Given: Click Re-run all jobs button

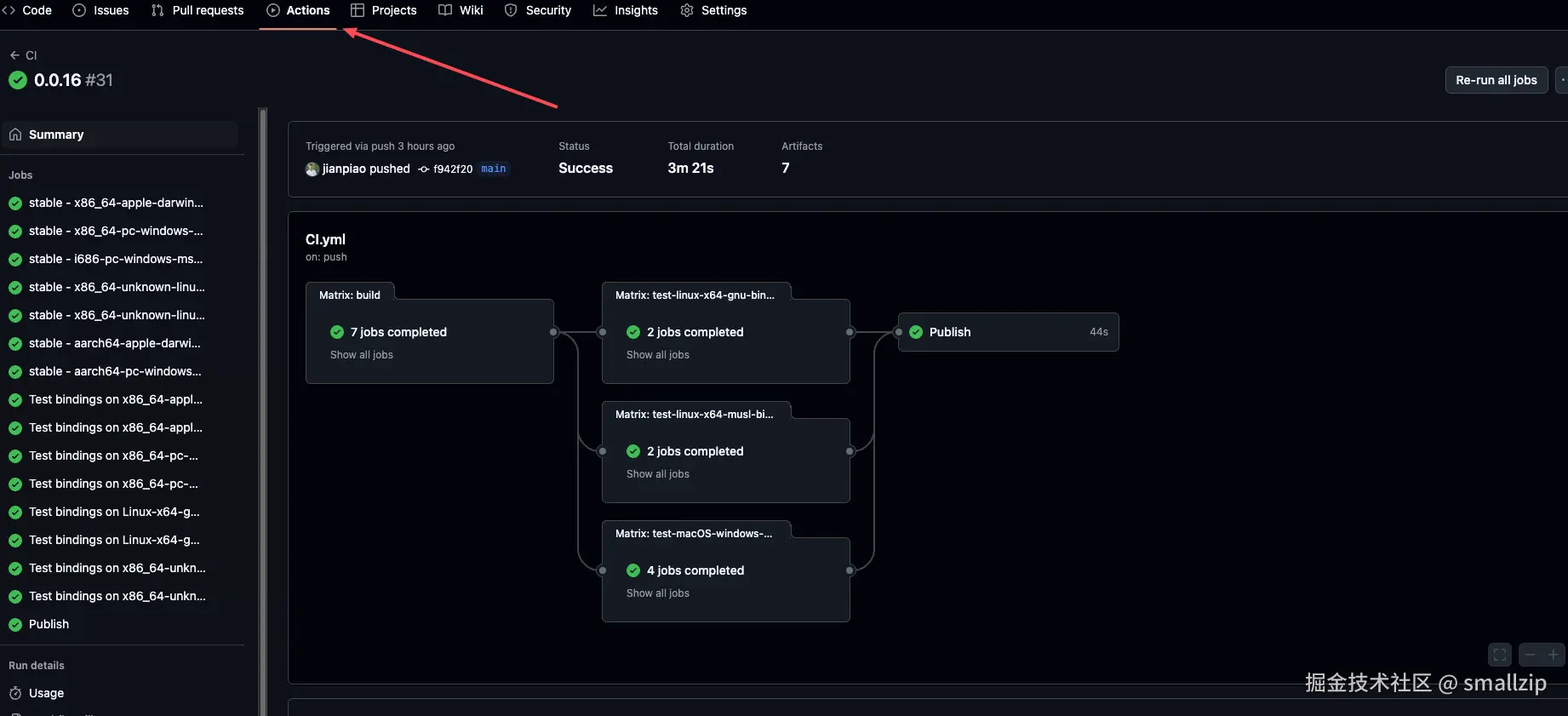Looking at the screenshot, I should pyautogui.click(x=1496, y=80).
